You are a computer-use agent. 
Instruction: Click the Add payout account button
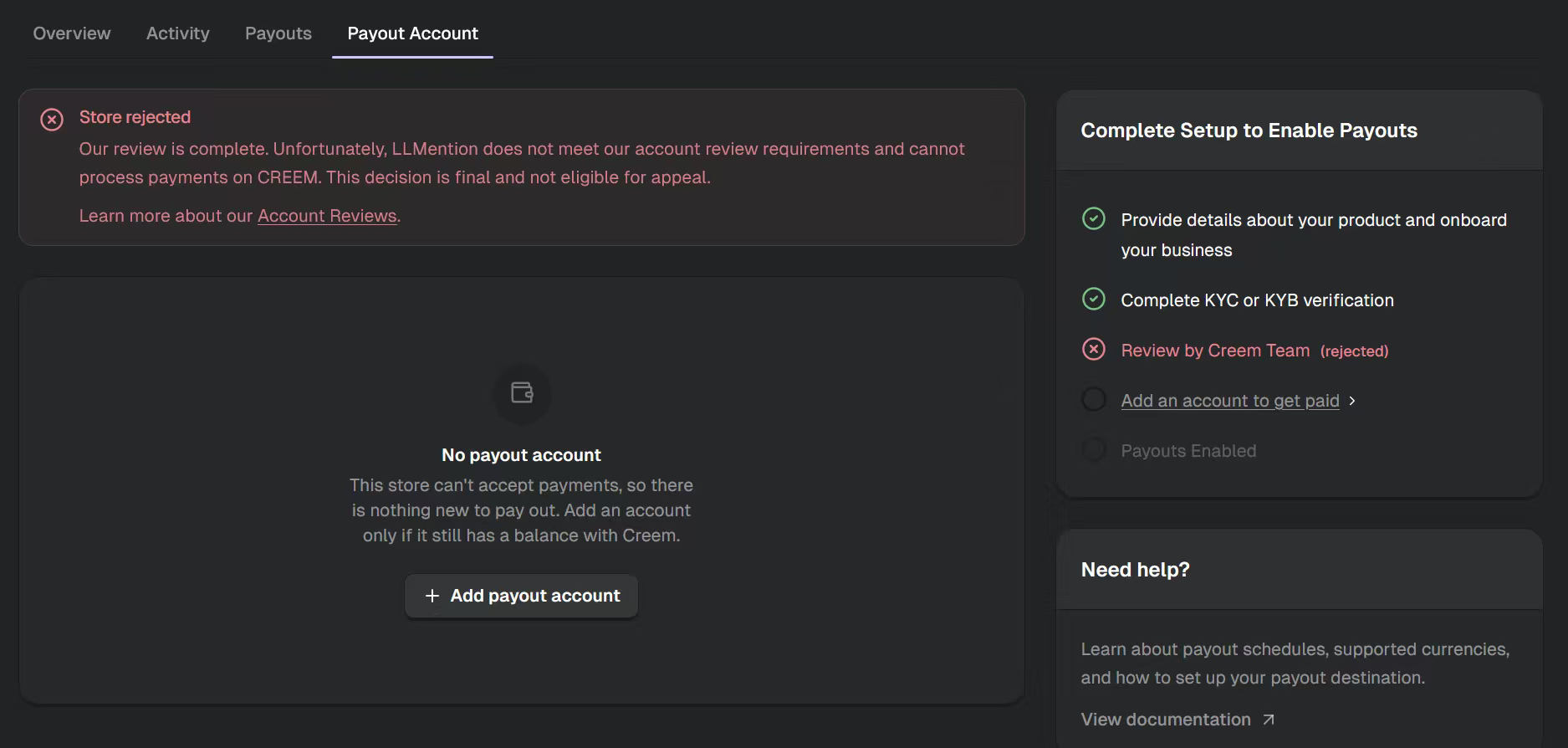[521, 596]
